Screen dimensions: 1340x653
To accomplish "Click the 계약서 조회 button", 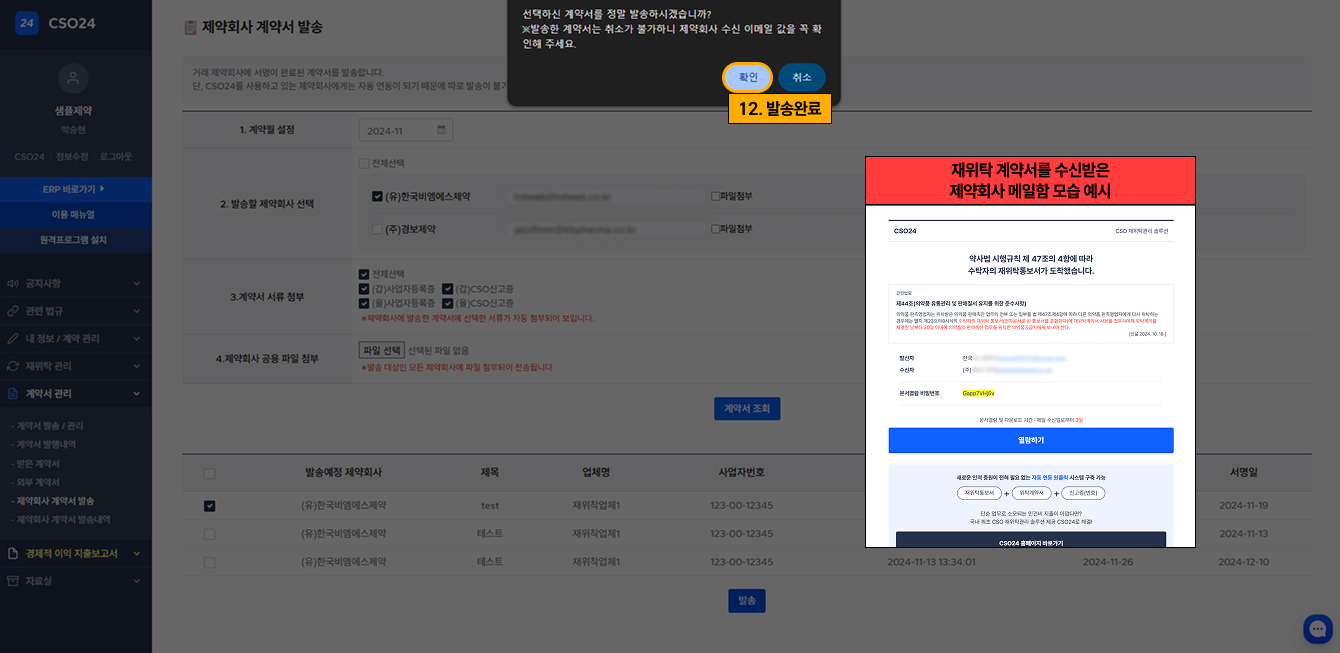I will 747,408.
